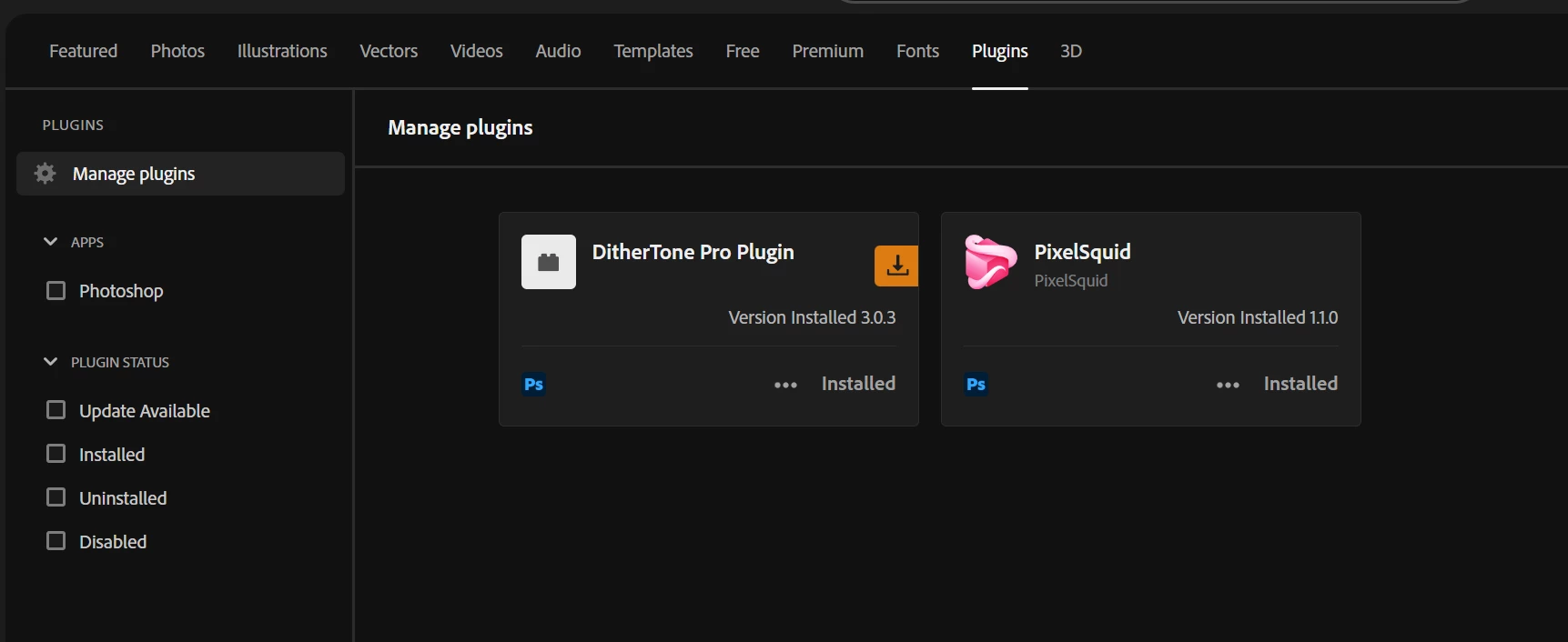Open the PixelSquid plugin title
This screenshot has width=1568, height=642.
1082,252
